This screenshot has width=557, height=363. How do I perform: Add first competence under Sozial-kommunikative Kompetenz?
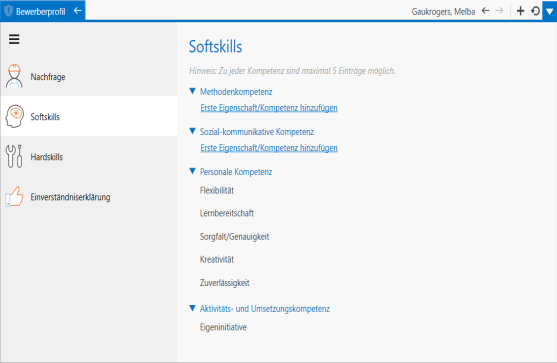point(269,148)
